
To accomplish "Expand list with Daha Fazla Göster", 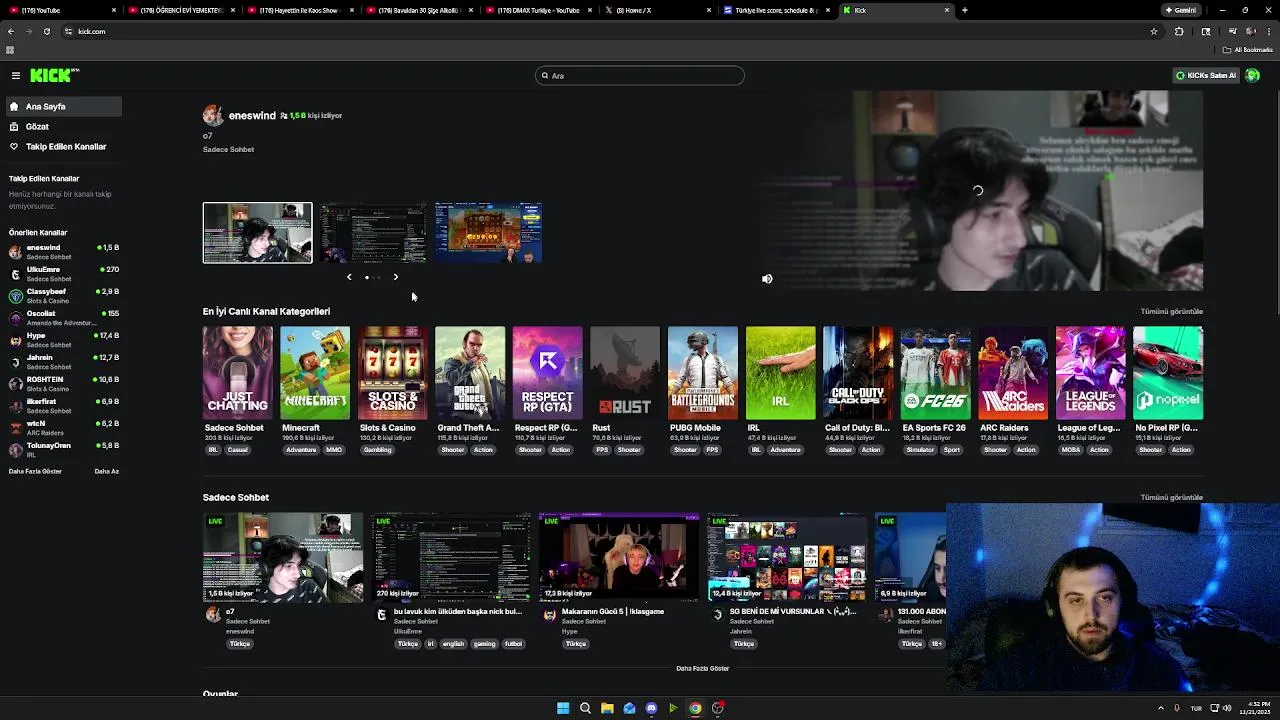I will click(35, 471).
